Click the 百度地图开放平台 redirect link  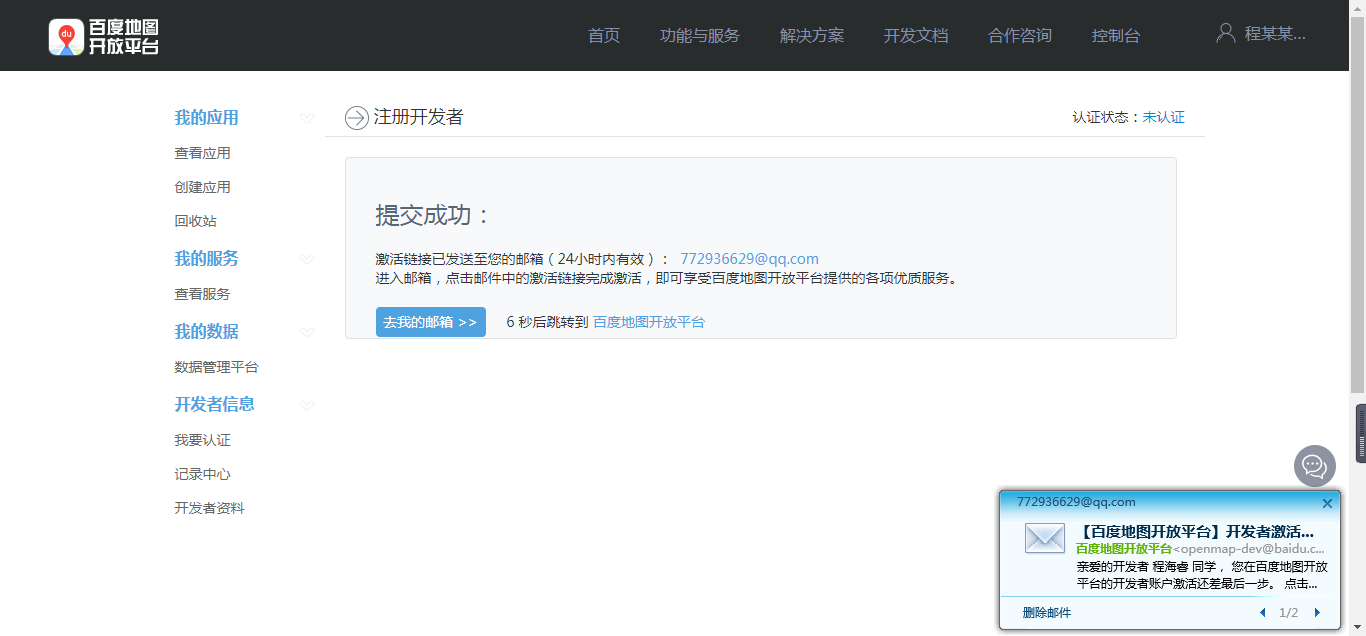pyautogui.click(x=649, y=322)
